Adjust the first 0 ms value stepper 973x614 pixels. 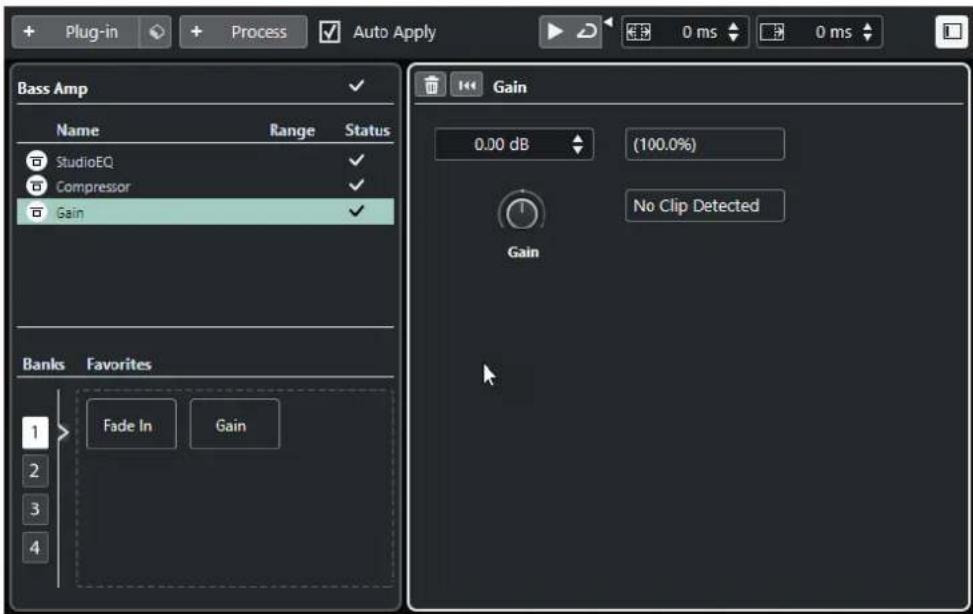coord(733,32)
